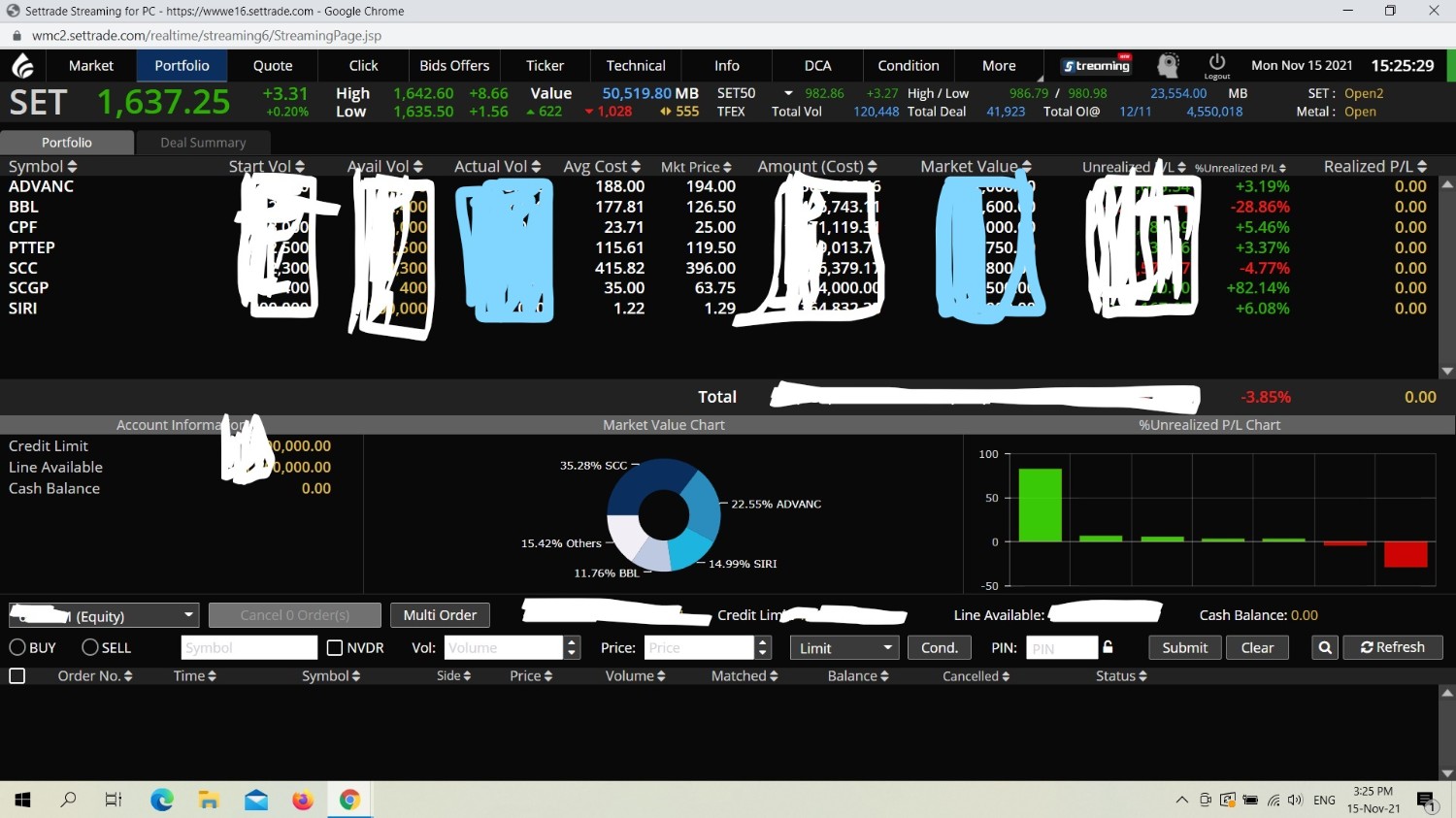Open the Condition tab
Screen dimensions: 1456x818
(909, 66)
